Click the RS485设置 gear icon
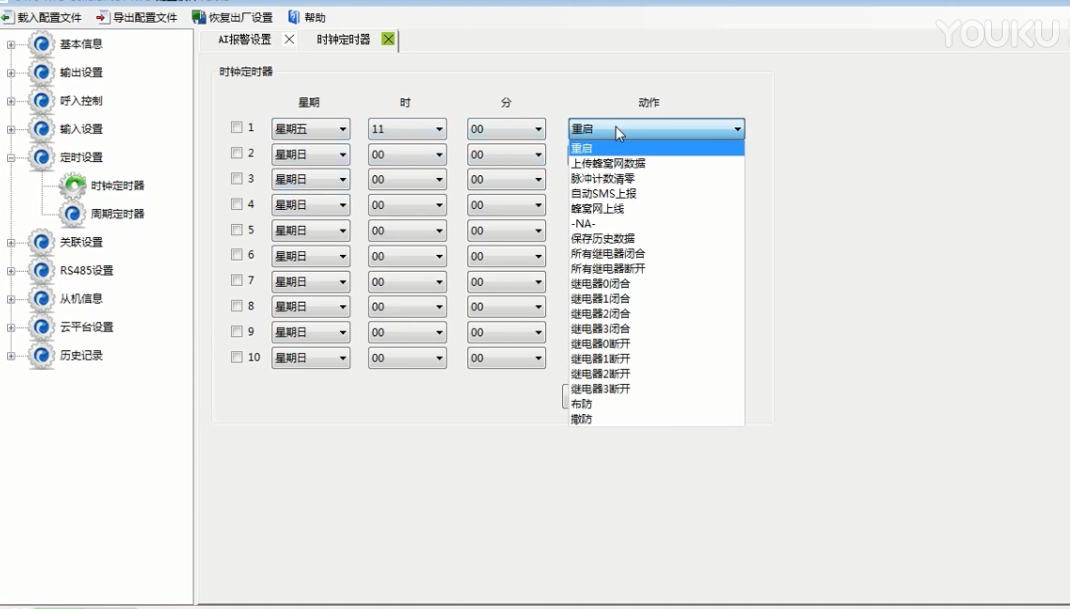The image size is (1070, 609). click(41, 270)
